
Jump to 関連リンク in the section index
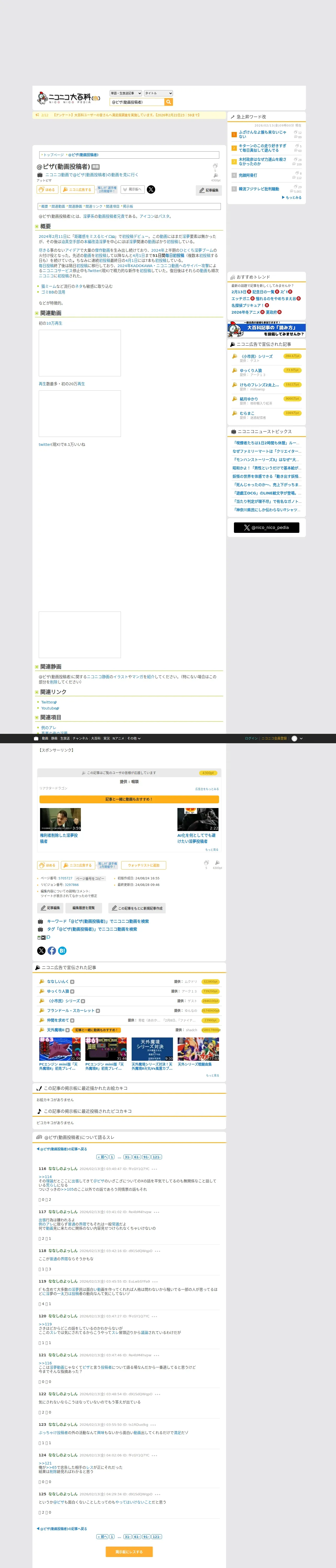(94, 206)
